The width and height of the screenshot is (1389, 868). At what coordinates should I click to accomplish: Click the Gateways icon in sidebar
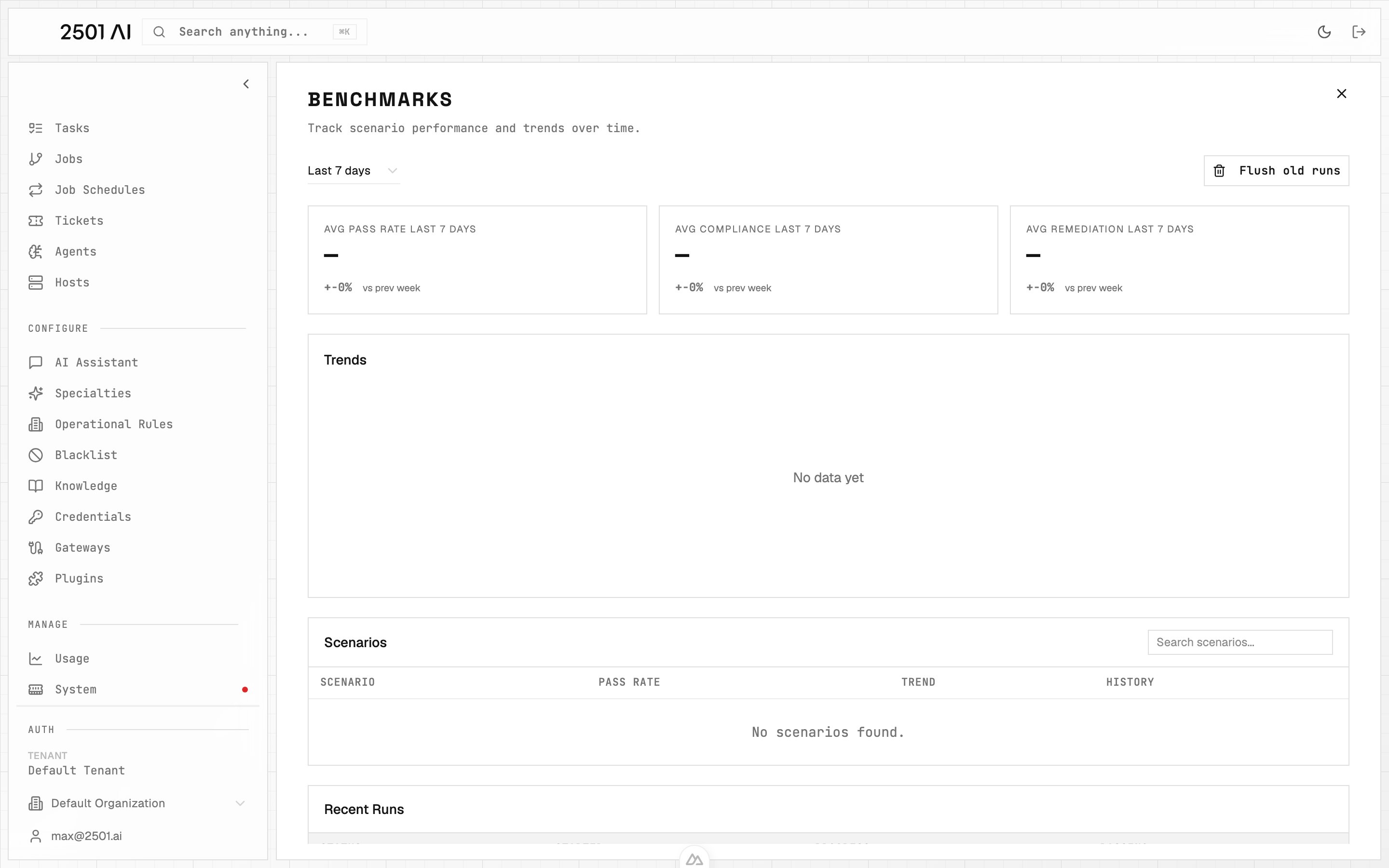tap(36, 548)
